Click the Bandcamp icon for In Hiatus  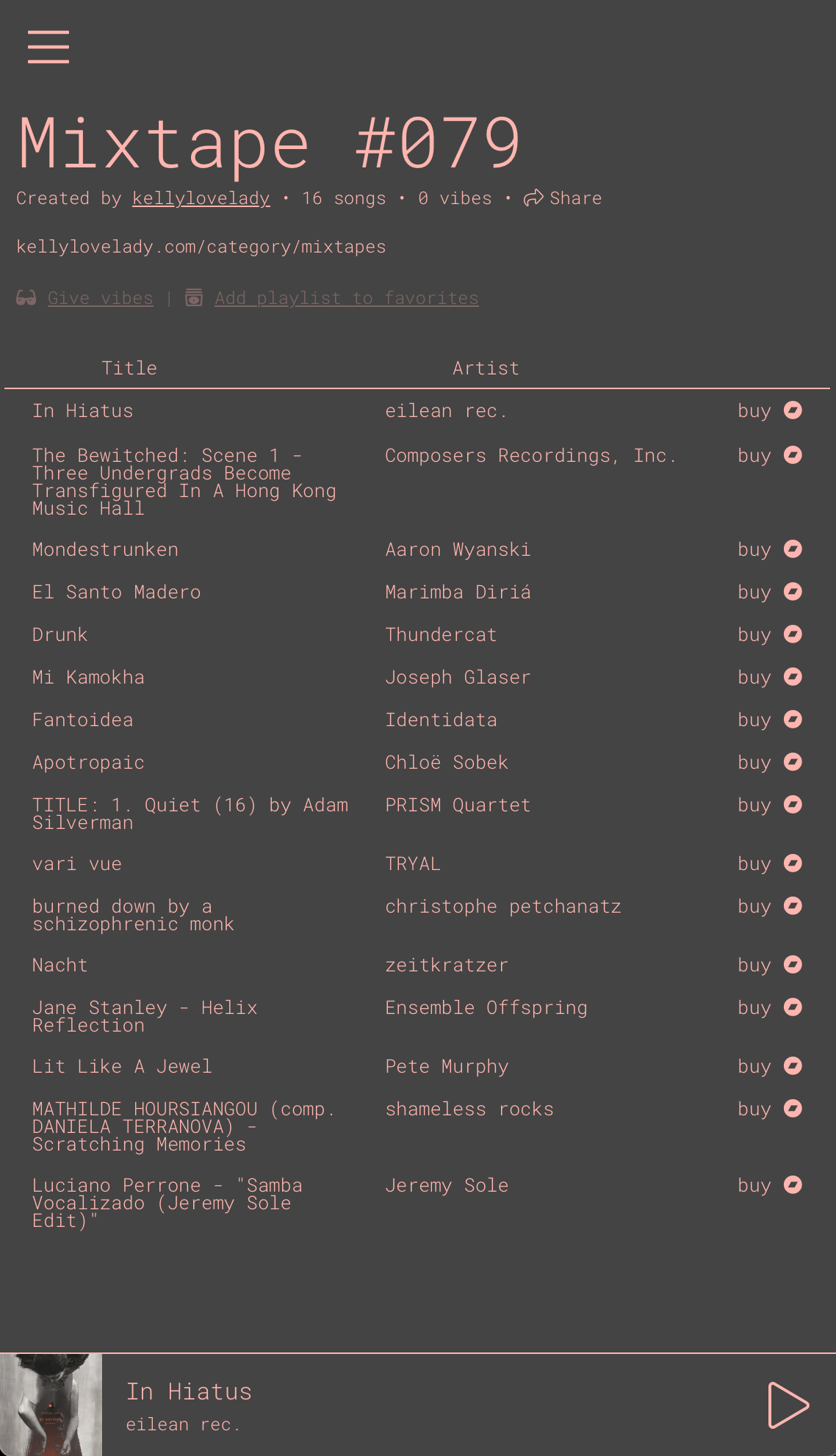[793, 410]
